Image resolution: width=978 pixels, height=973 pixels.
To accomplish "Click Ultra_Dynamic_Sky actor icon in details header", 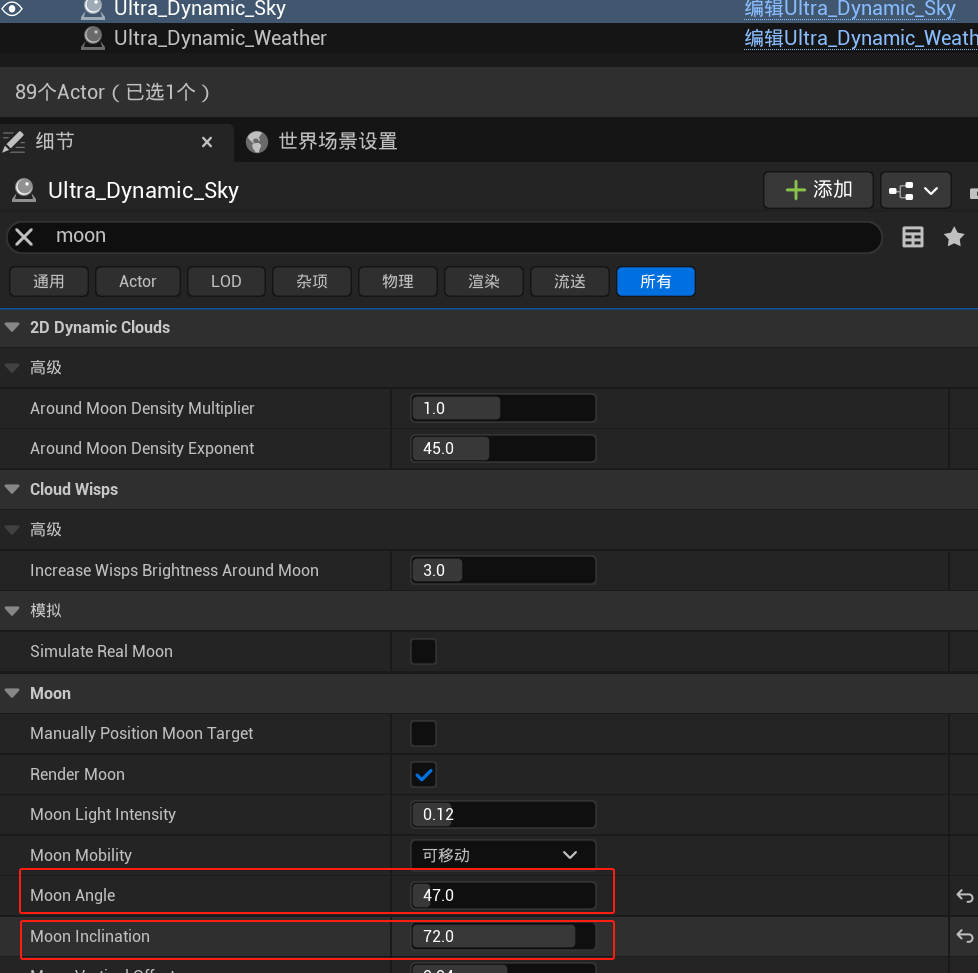I will coord(24,190).
